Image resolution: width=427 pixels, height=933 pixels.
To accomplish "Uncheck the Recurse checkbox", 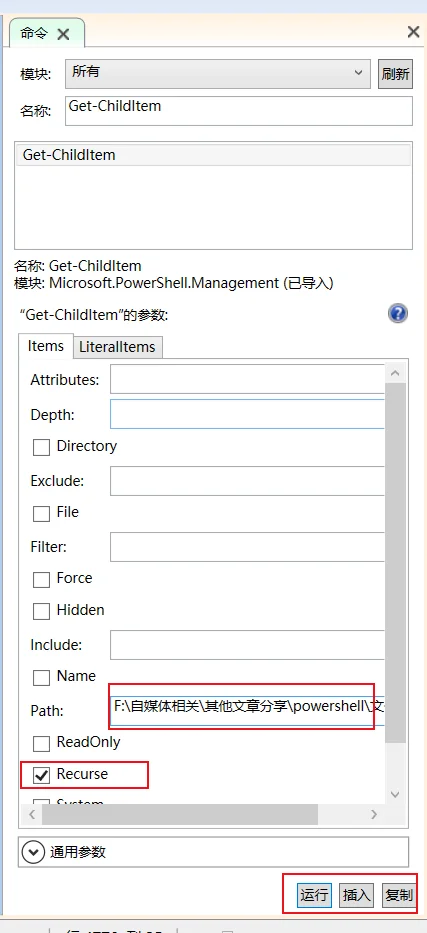I will (41, 775).
